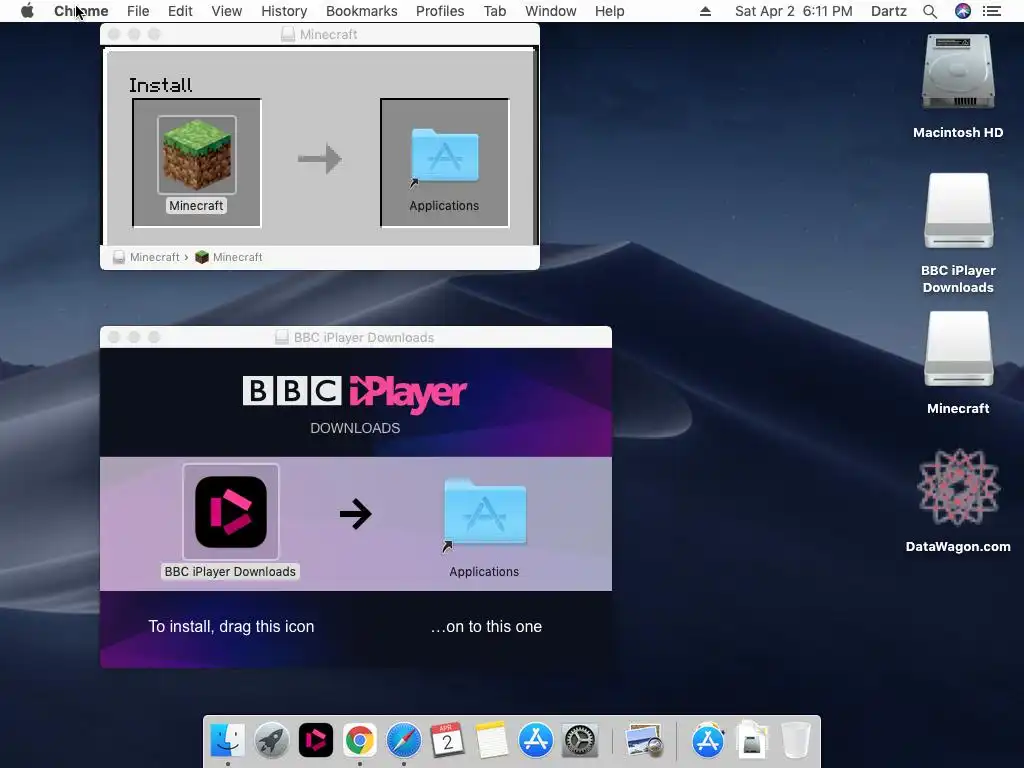
Task: Open the documents stack icon in the Dock
Action: [x=752, y=741]
